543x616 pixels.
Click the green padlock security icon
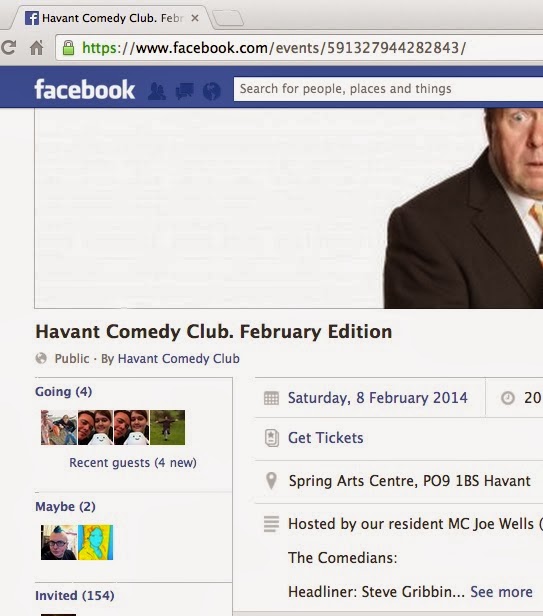[68, 48]
